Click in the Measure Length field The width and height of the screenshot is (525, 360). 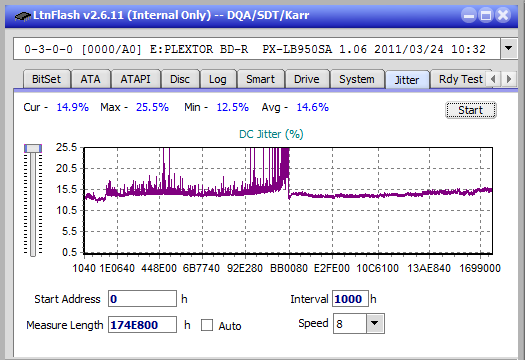[142, 325]
